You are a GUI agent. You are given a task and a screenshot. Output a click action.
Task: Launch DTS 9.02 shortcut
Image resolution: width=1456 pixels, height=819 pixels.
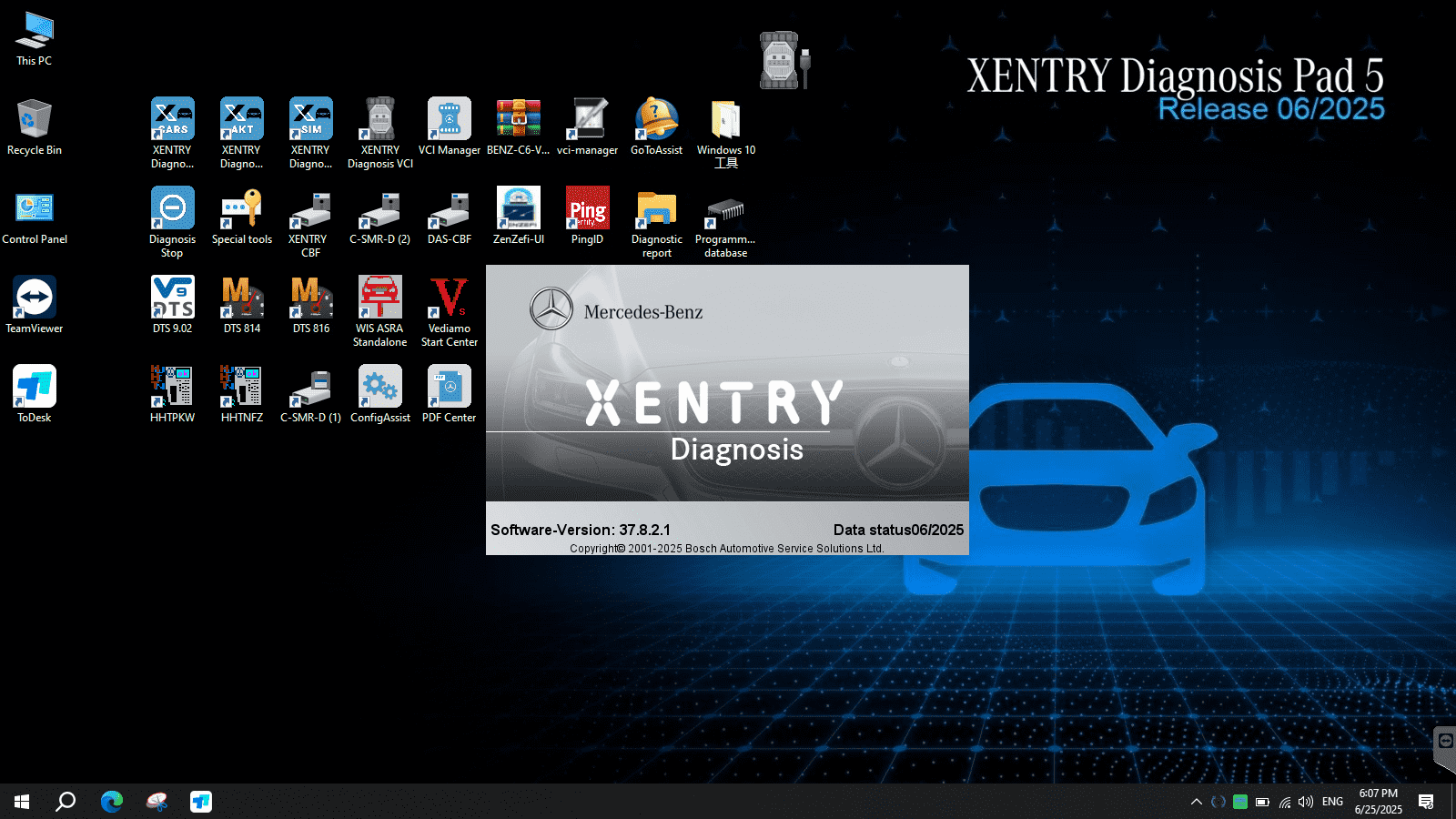[x=173, y=306]
